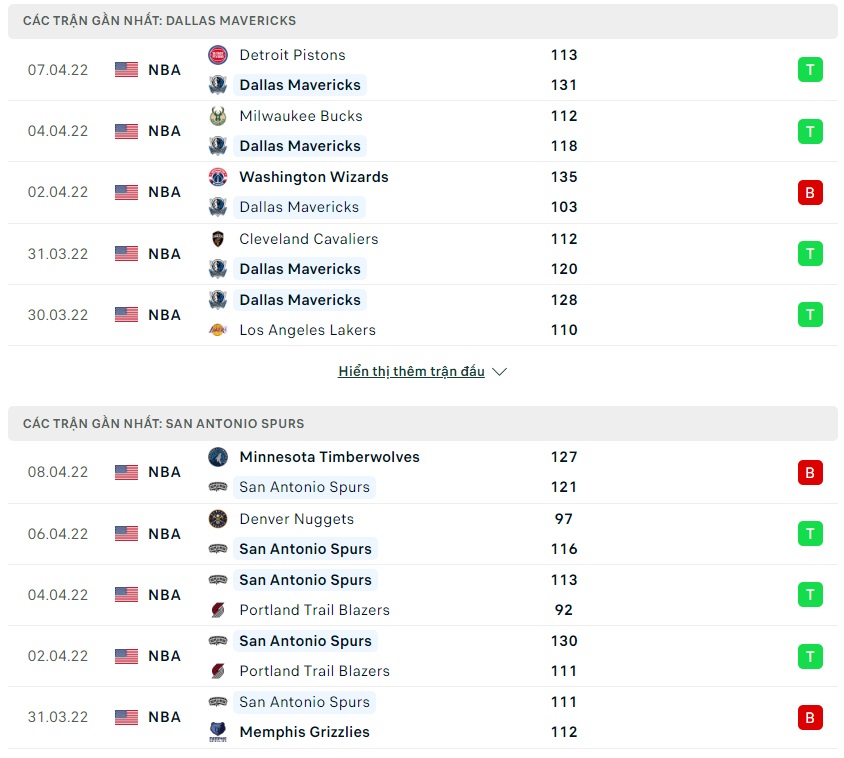844x758 pixels.
Task: Click the Cleveland Cavaliers team logo
Action: tap(218, 239)
